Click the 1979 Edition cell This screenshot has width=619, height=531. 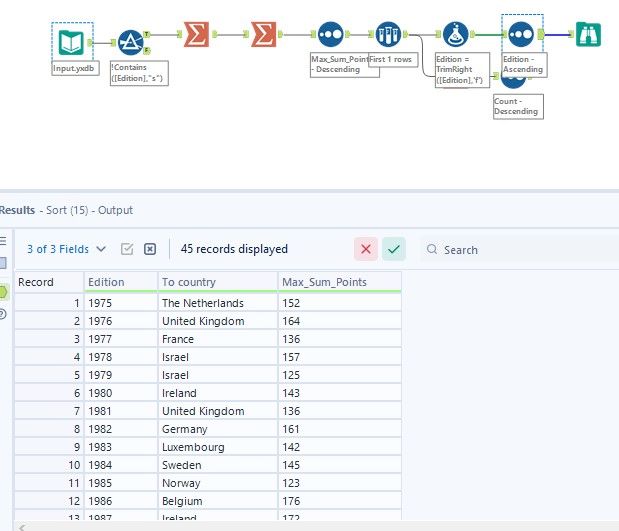[120, 375]
